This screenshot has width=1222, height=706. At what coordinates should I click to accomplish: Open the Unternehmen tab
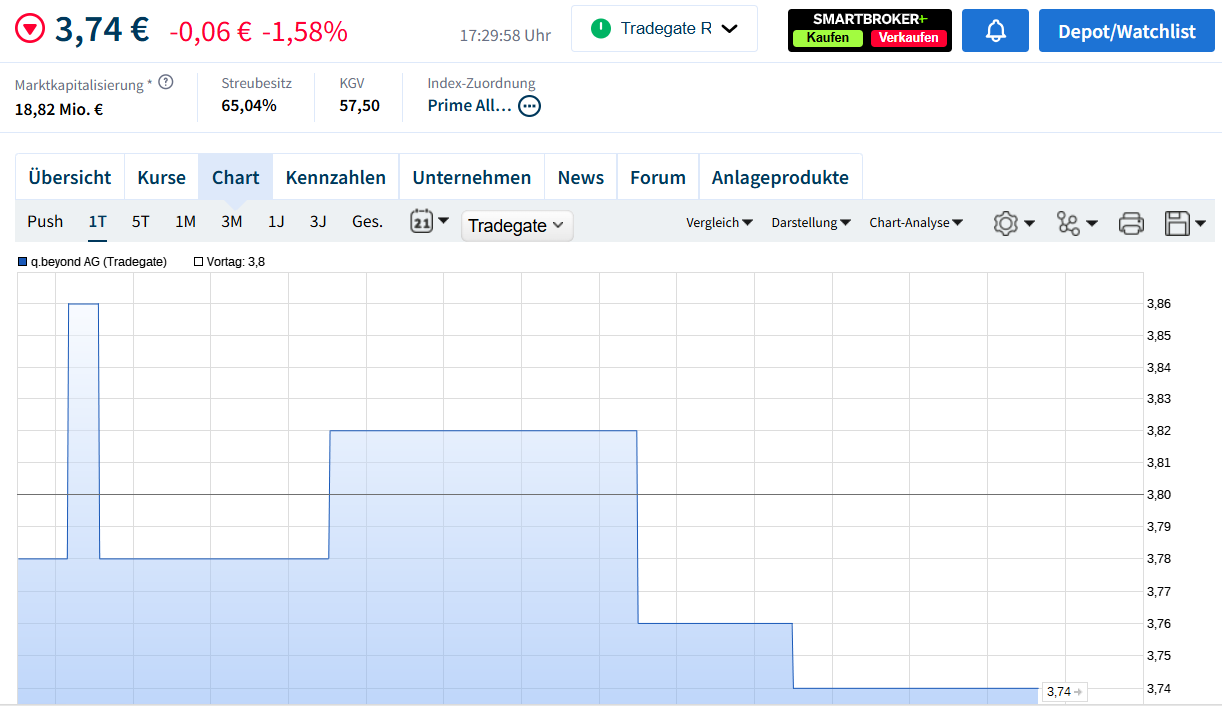tap(472, 177)
